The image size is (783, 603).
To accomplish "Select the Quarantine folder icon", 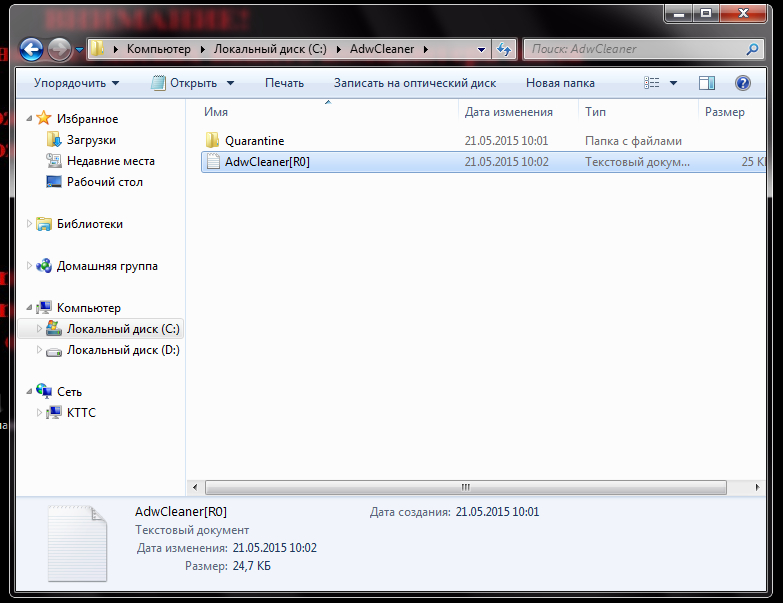I will 212,140.
